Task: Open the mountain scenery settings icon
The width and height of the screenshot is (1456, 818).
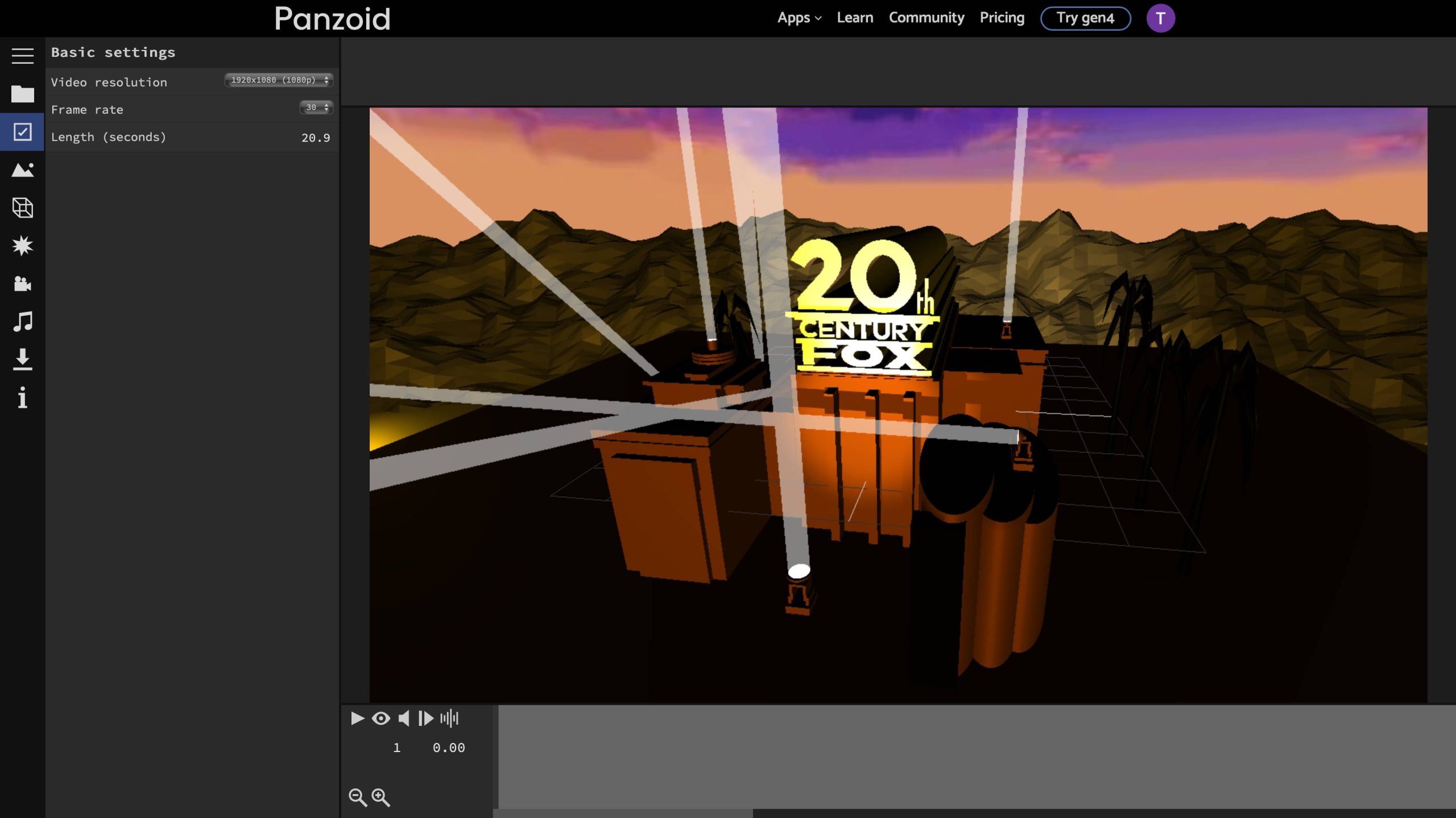Action: click(x=22, y=170)
